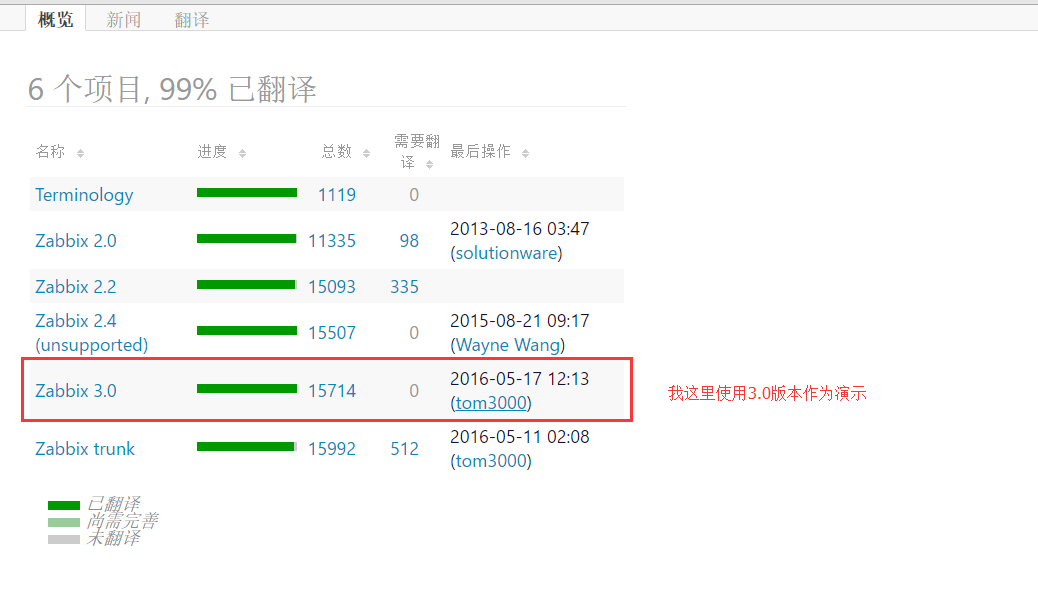Click timestamp 2016-05-17 12:13
Image resolution: width=1038 pixels, height=609 pixels.
[x=520, y=379]
